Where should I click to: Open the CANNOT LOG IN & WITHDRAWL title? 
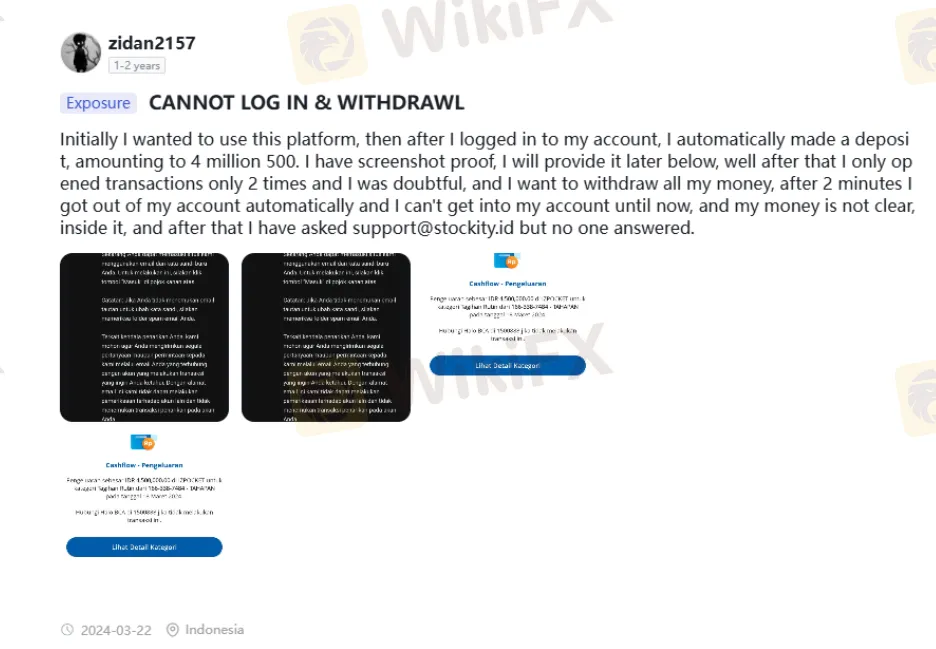306,103
